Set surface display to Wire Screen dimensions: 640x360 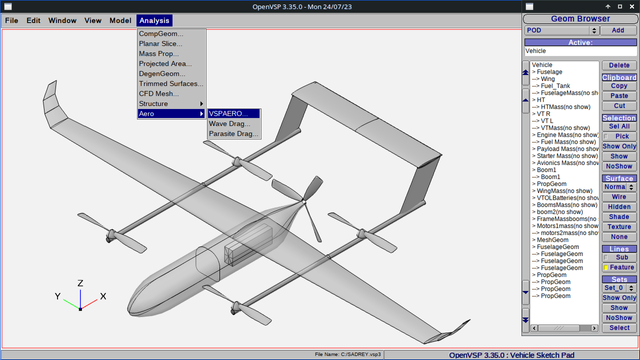click(x=619, y=197)
